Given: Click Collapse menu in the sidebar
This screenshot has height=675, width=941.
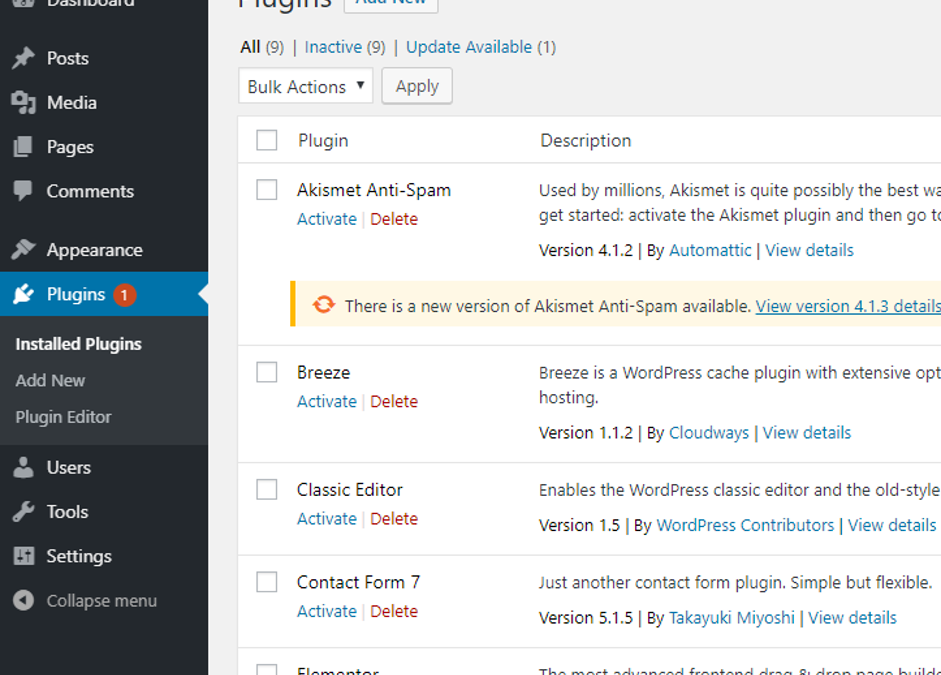Looking at the screenshot, I should [x=102, y=601].
